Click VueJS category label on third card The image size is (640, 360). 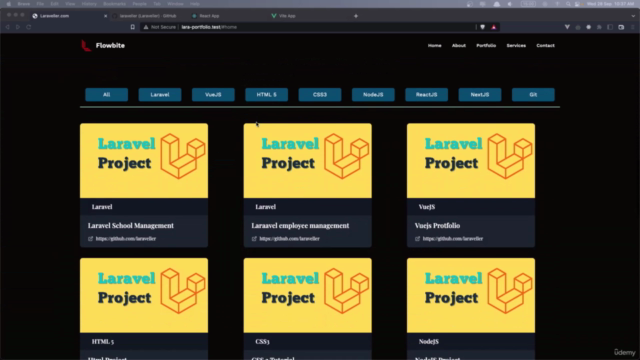click(427, 207)
